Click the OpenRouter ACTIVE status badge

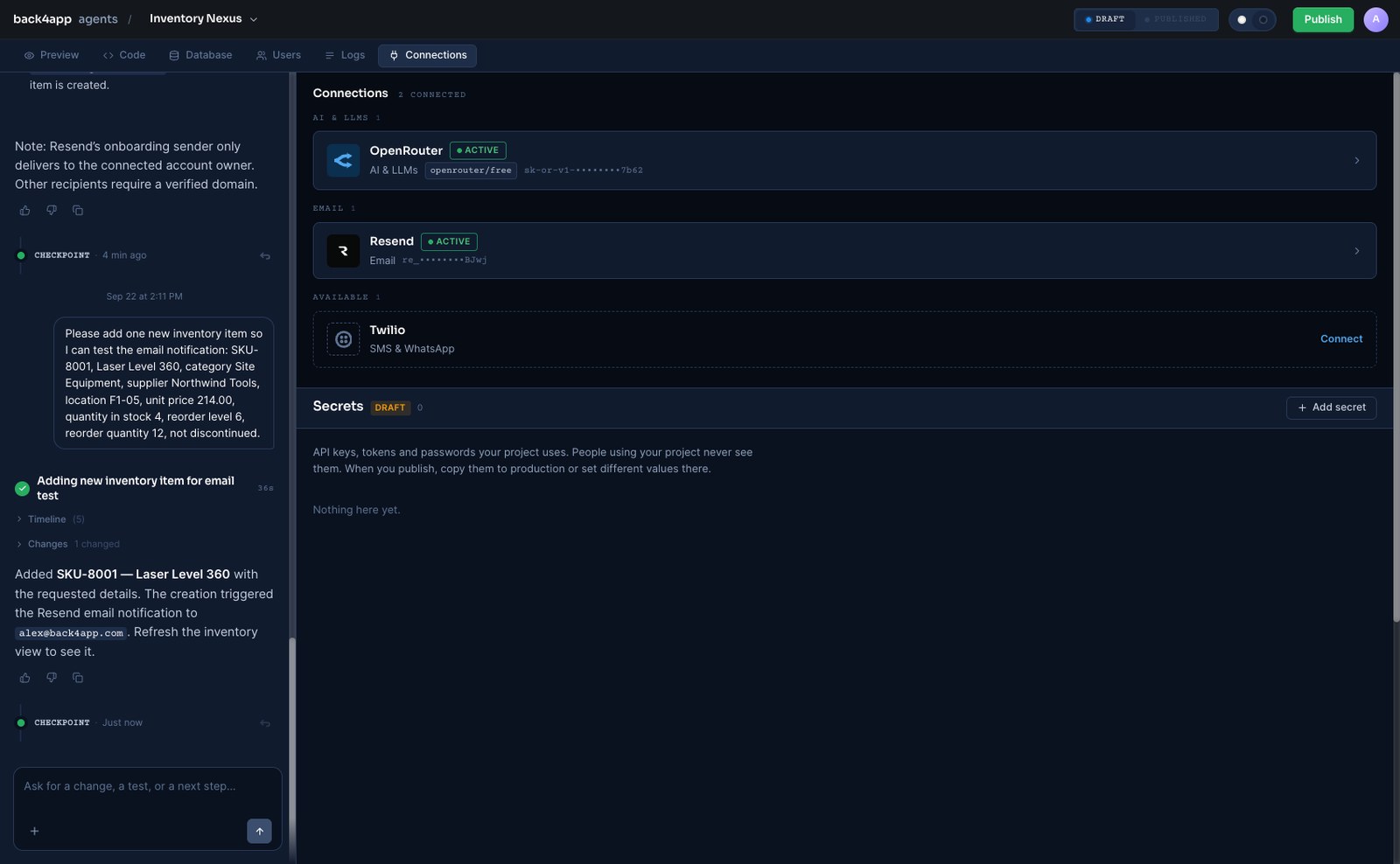[x=478, y=150]
